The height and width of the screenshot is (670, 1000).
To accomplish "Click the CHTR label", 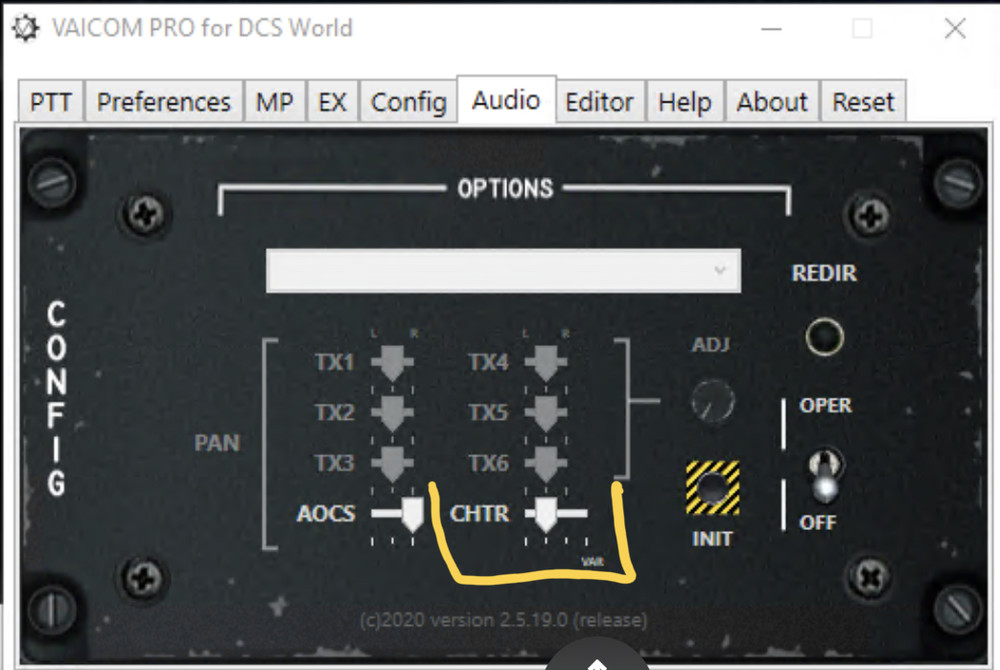I will [x=480, y=514].
